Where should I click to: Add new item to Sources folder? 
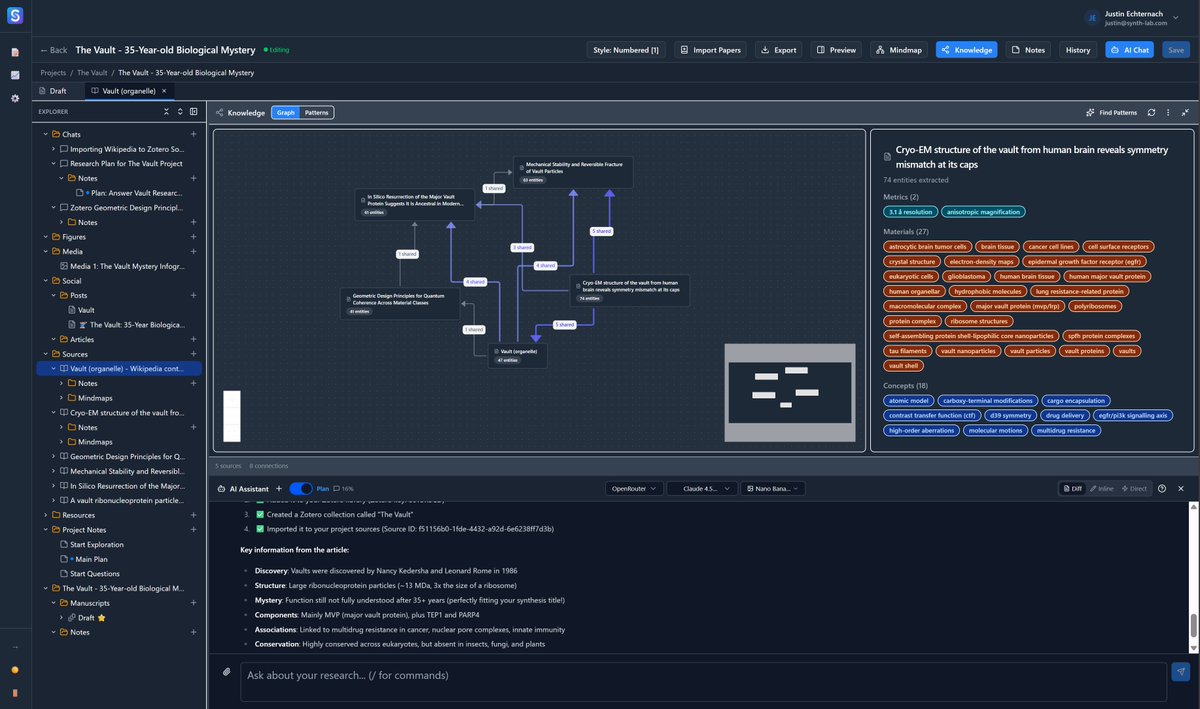coord(194,354)
